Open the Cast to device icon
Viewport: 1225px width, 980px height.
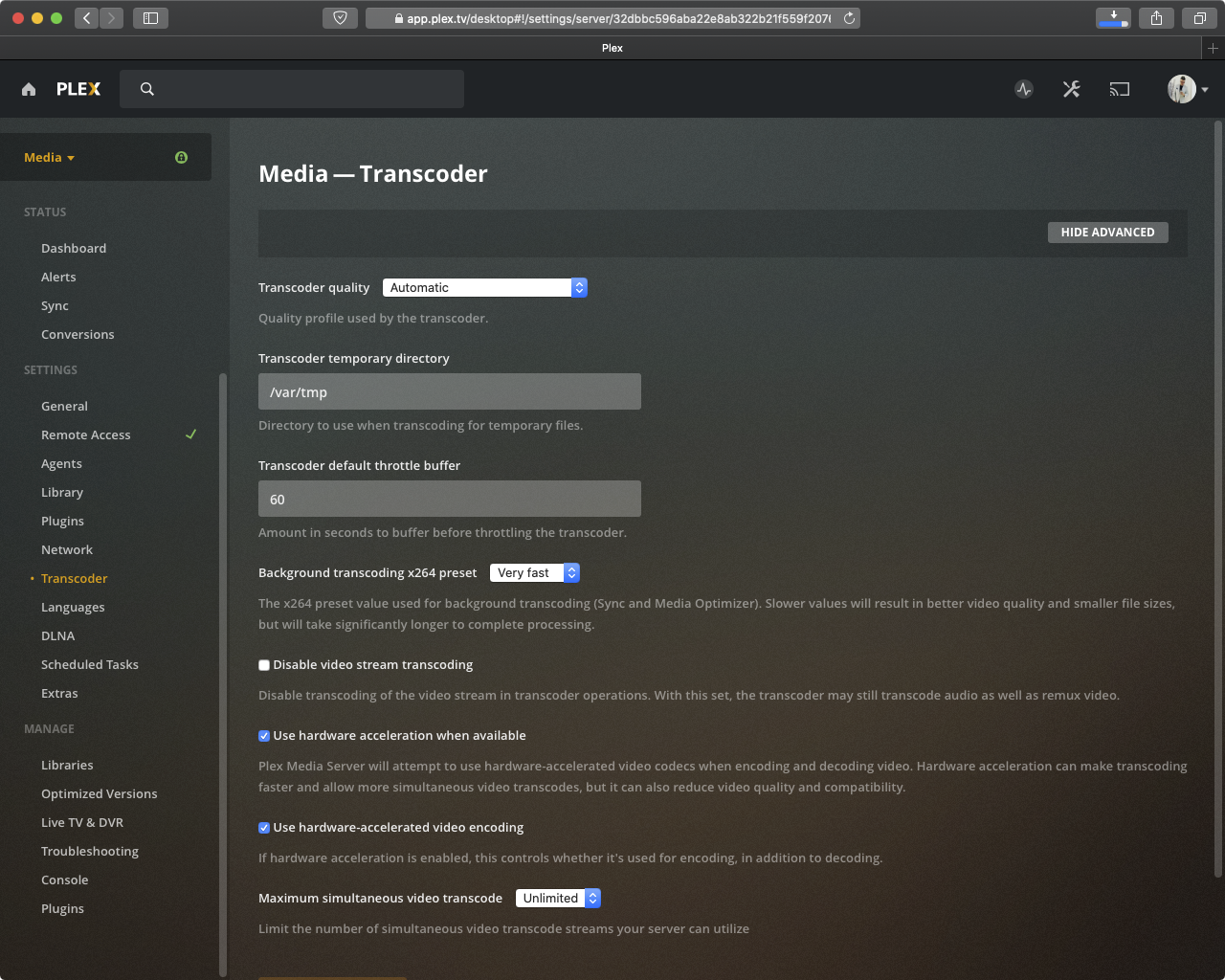click(x=1120, y=89)
